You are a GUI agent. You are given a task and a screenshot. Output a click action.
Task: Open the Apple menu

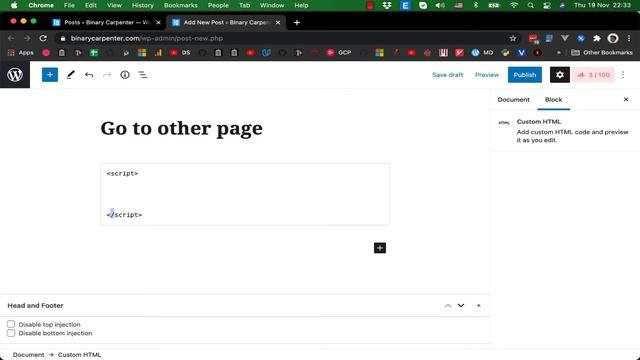[14, 5]
